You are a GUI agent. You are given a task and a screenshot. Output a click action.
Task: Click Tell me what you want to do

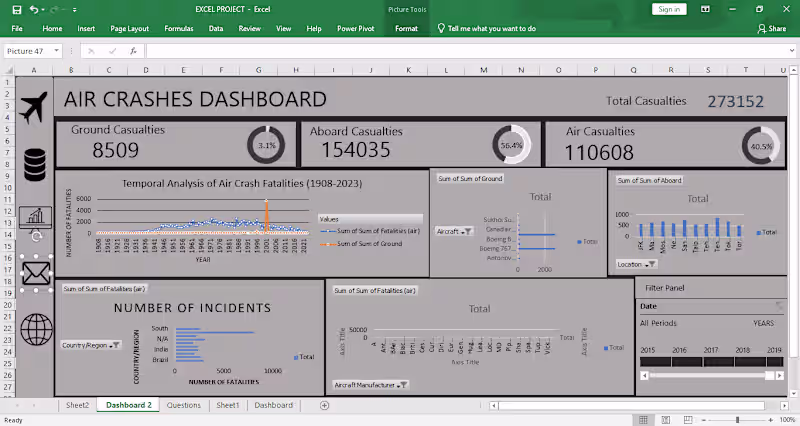tap(492, 29)
